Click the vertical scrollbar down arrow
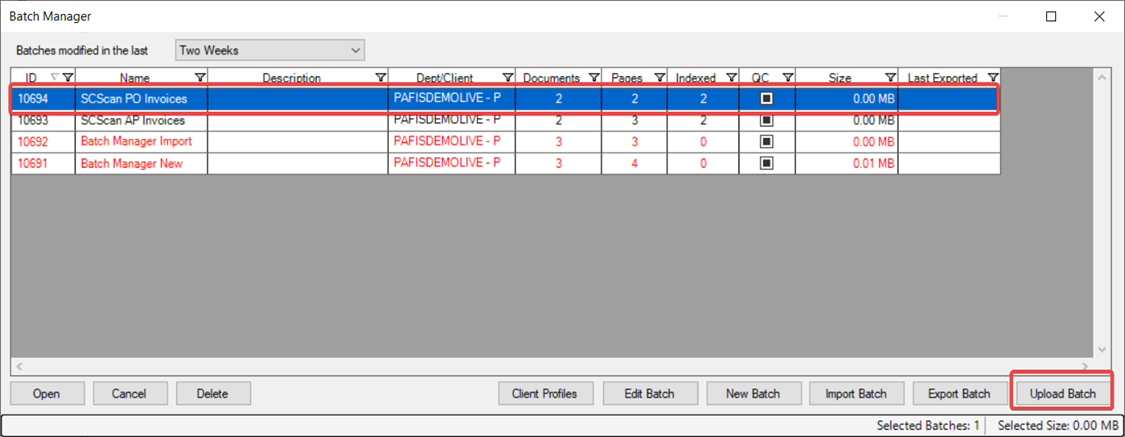Viewport: 1125px width, 437px height. pos(1103,350)
